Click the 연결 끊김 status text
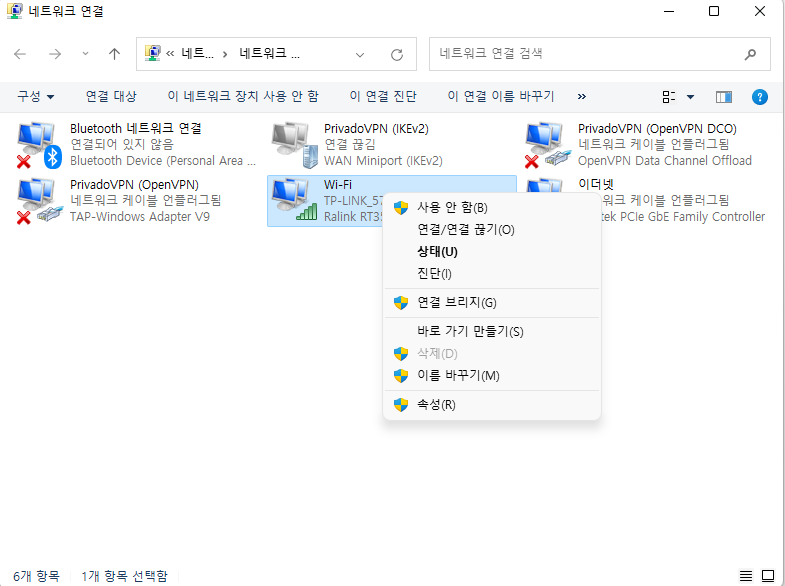 pos(349,145)
